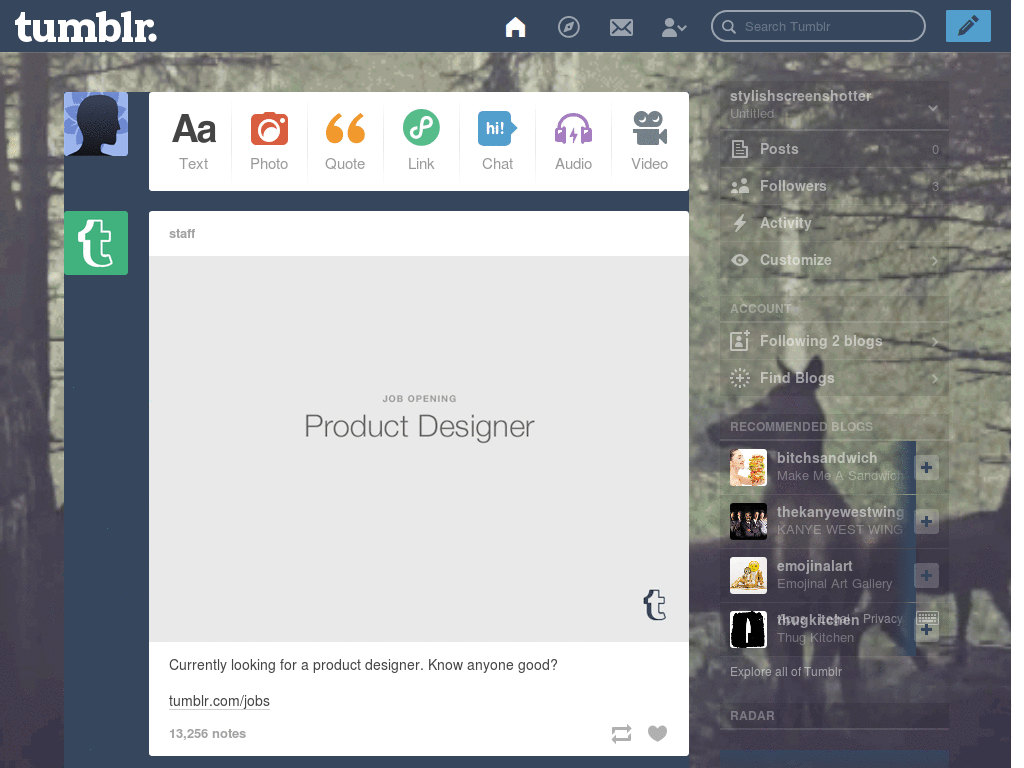Open Explore all of Tumblr link

786,671
